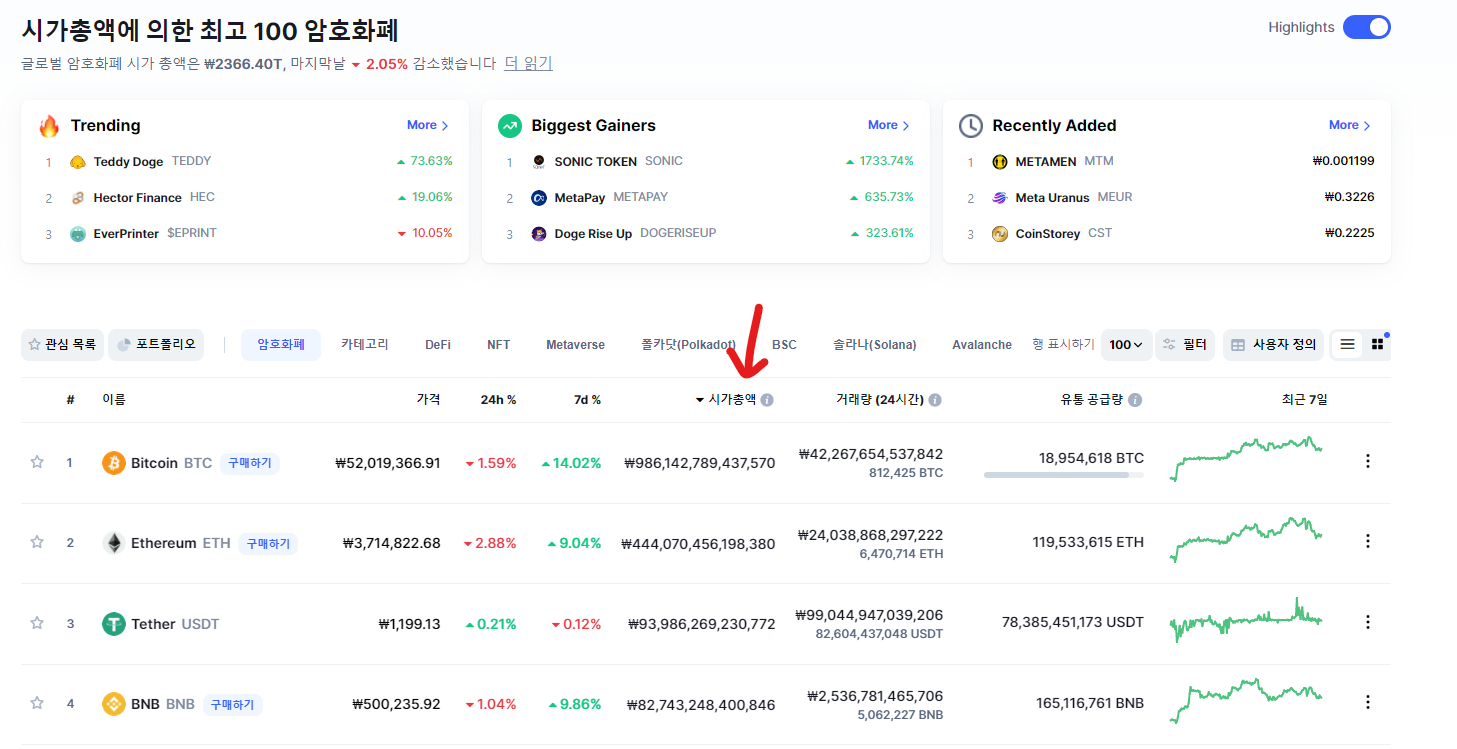Viewport: 1457px width, 749px height.
Task: Open the 포트폴리오 button
Action: pyautogui.click(x=156, y=345)
